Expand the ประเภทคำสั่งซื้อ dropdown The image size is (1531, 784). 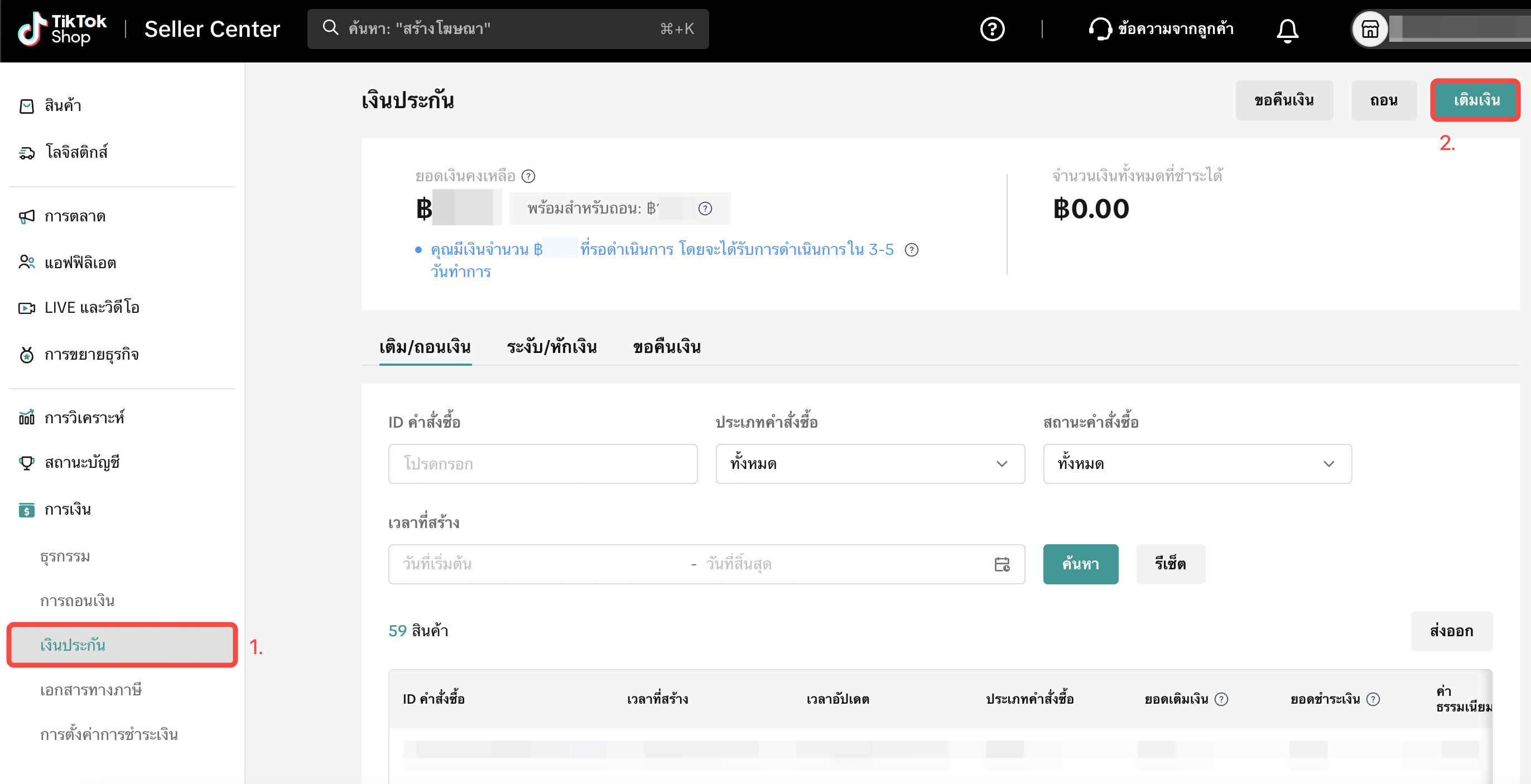[869, 464]
